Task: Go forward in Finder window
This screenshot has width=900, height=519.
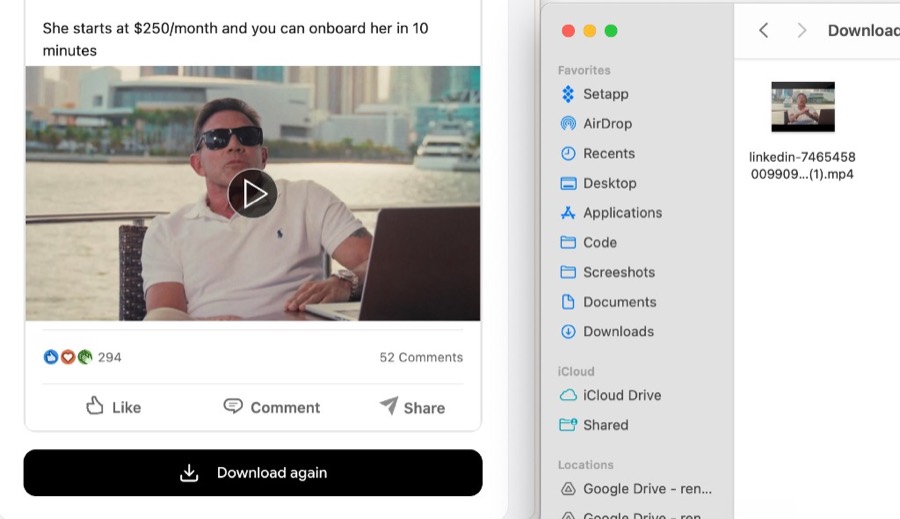Action: pos(802,30)
